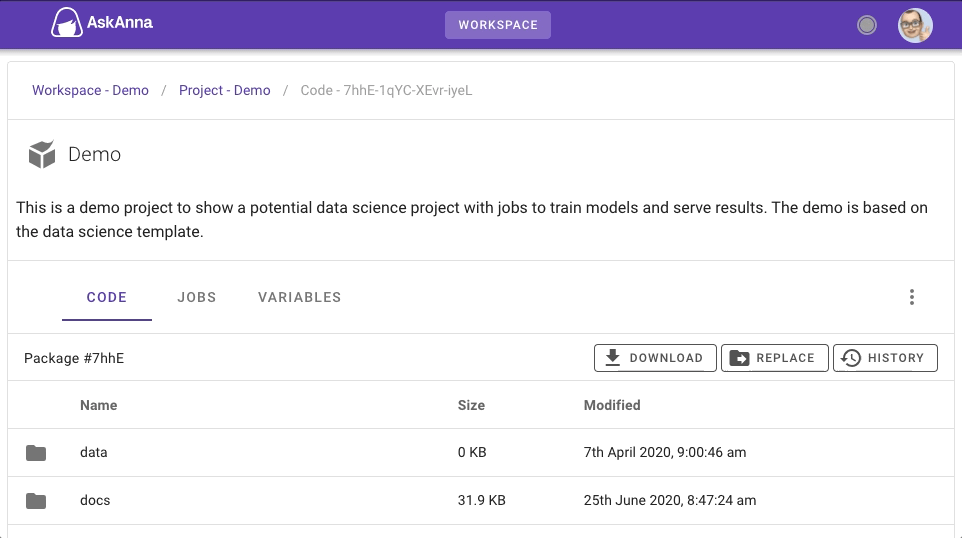
Task: Sort by Size column header
Action: [471, 405]
